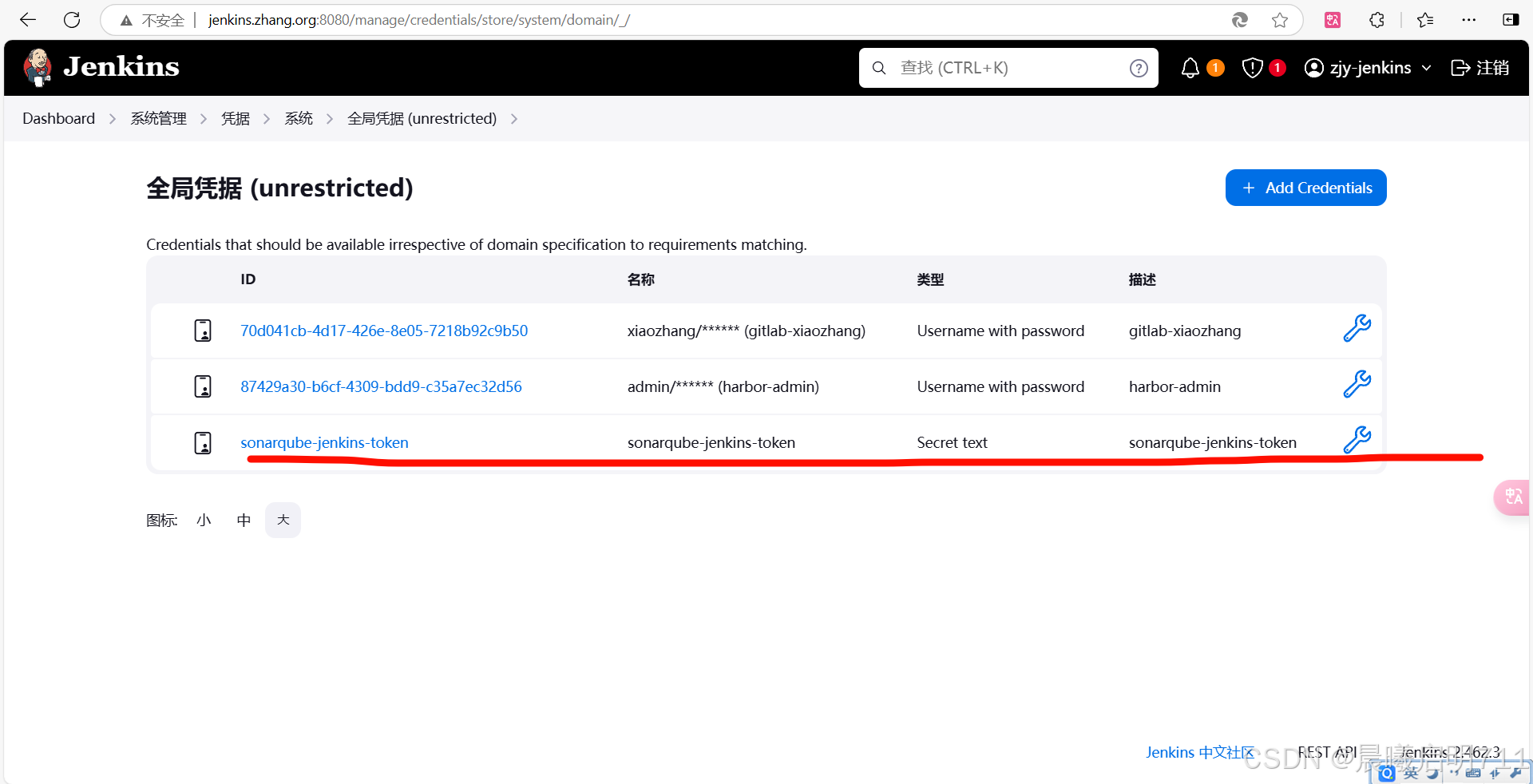Update gitlab-xiaozhang credential with wrench icon
Image resolution: width=1533 pixels, height=784 pixels.
pos(1357,328)
